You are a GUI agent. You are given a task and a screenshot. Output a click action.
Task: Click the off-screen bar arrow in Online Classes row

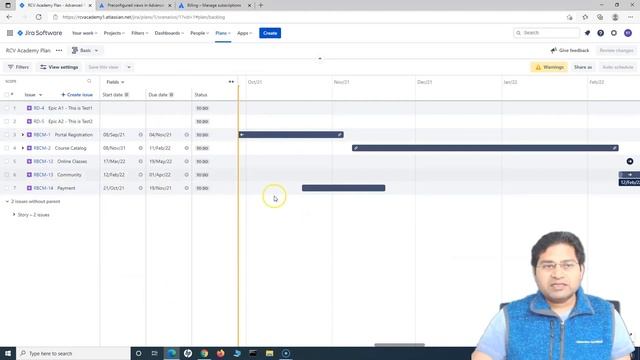tap(630, 161)
